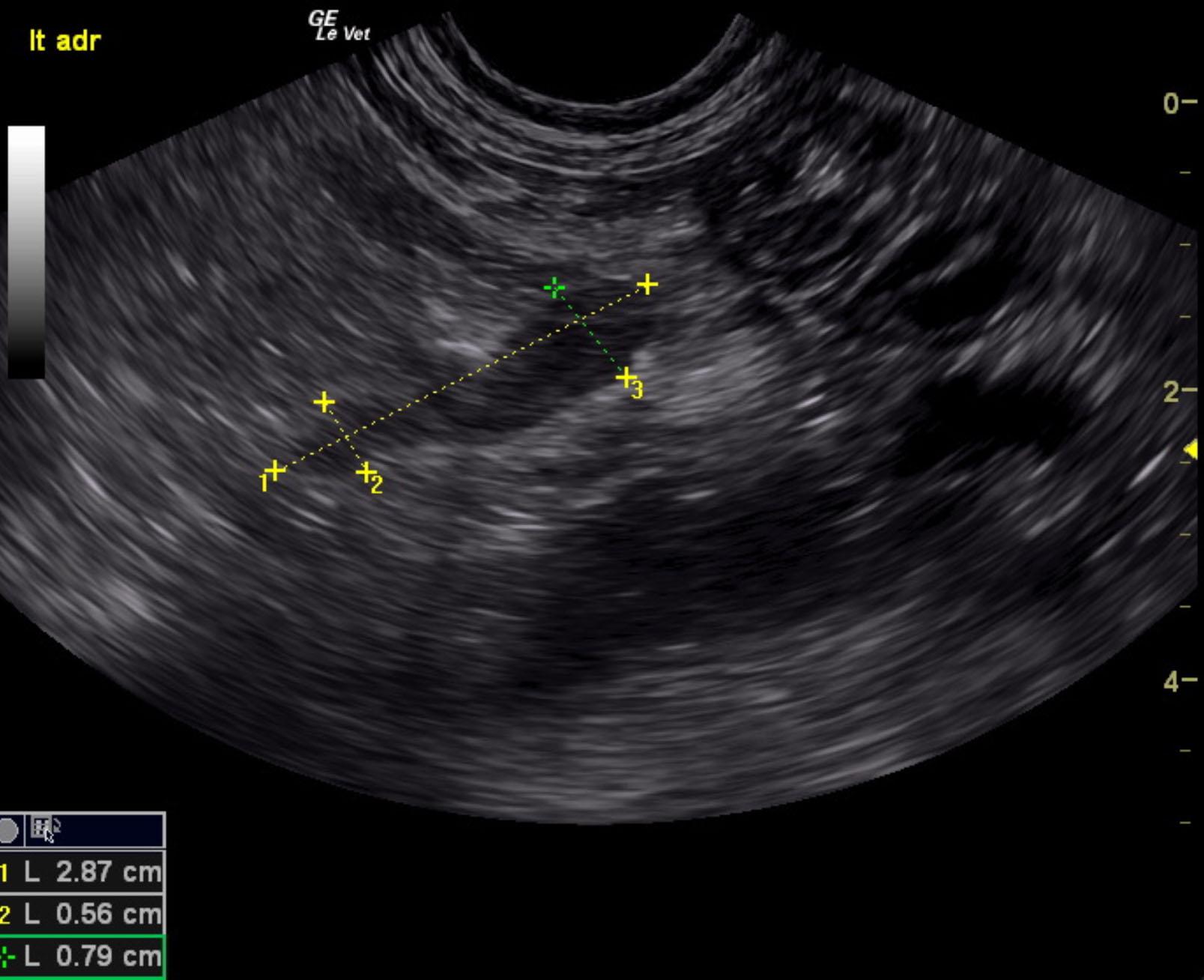Viewport: 1204px width, 980px height.
Task: Select upper caliper of the 0.56 cm measurement
Action: pos(324,403)
